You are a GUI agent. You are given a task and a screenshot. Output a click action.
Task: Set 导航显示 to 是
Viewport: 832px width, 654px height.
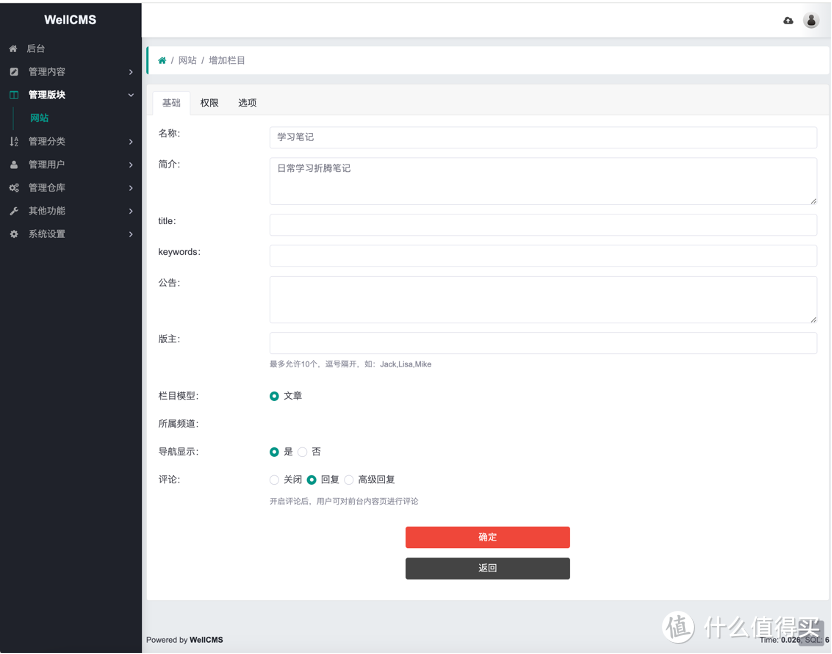click(274, 452)
